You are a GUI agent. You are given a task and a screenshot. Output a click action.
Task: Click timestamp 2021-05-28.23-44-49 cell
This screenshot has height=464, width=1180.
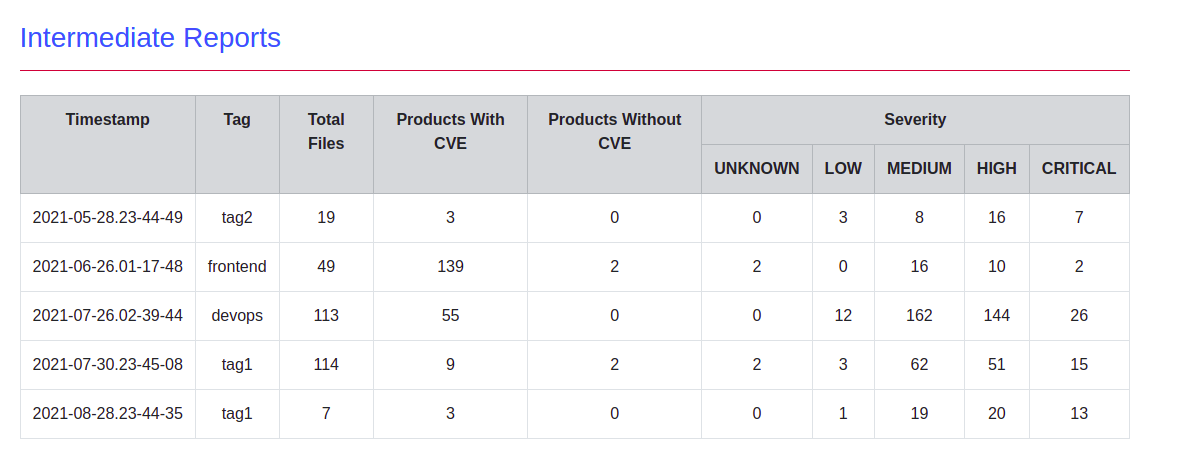click(108, 218)
